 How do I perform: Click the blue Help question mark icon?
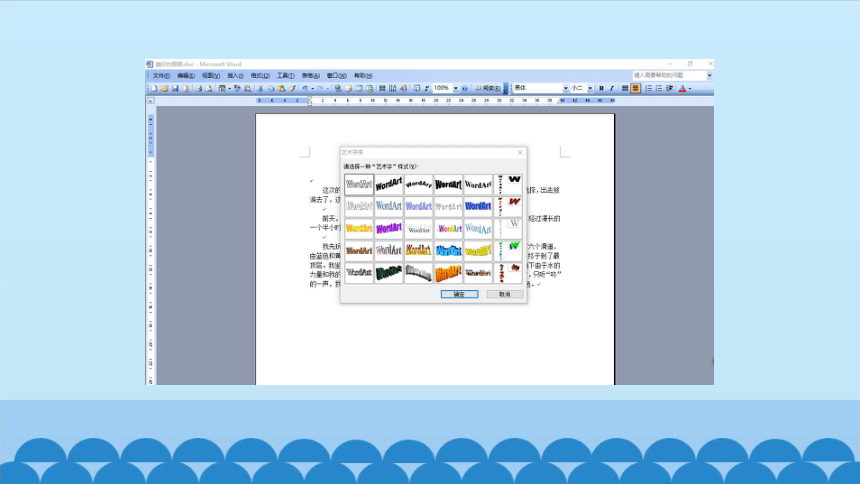click(465, 88)
